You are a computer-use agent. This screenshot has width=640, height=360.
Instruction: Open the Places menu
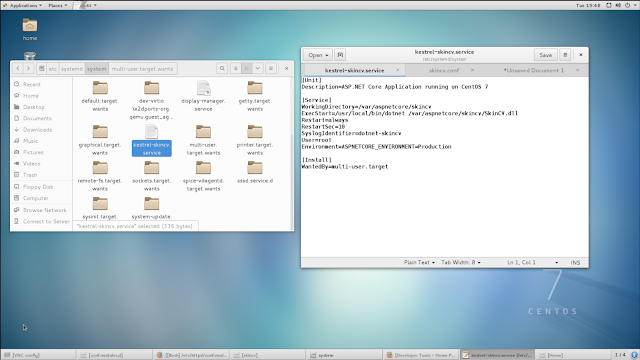click(x=58, y=5)
